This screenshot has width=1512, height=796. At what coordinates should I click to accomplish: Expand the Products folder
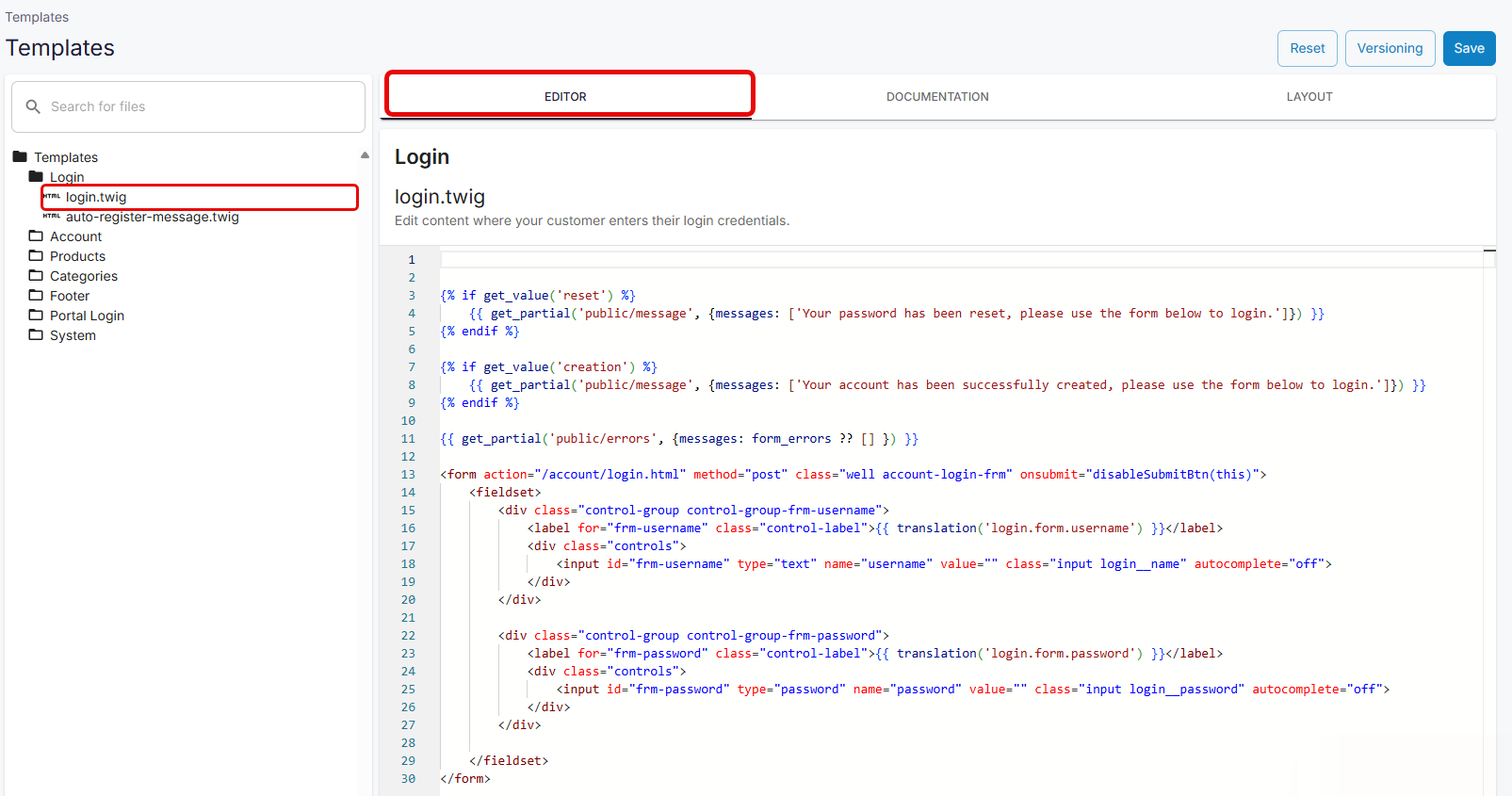point(77,256)
